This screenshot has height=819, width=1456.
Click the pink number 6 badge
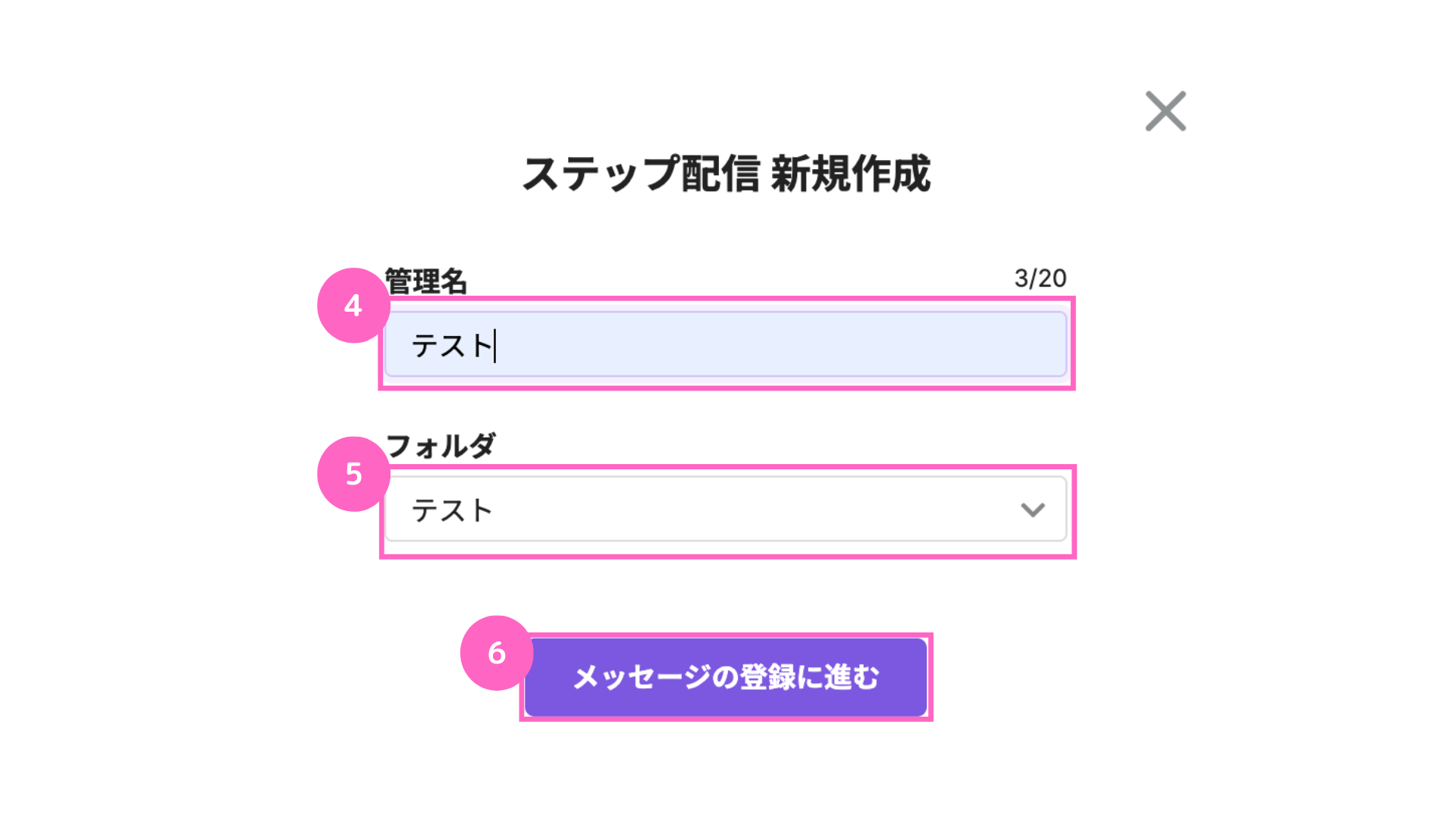coord(497,653)
